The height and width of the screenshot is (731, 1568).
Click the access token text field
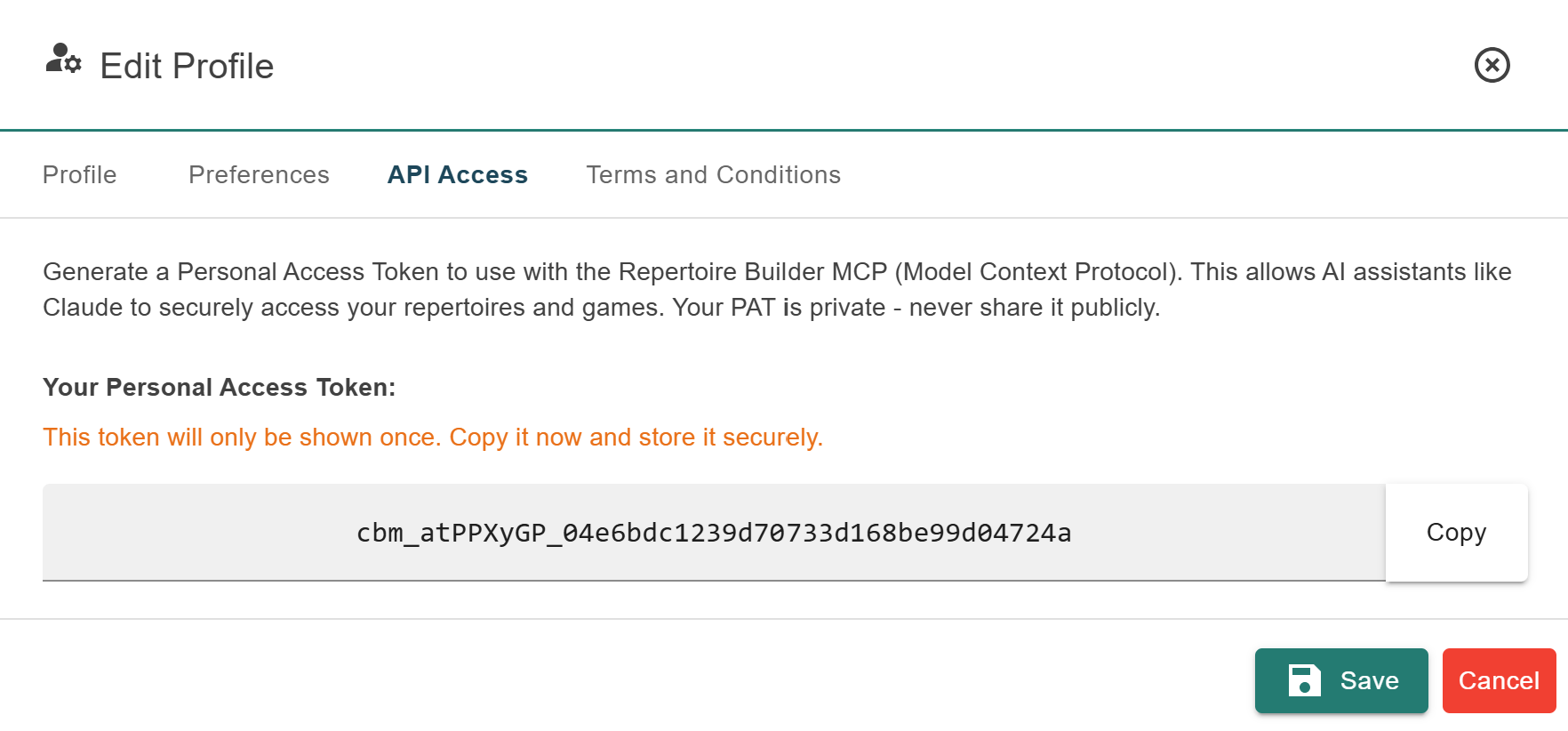pos(714,533)
